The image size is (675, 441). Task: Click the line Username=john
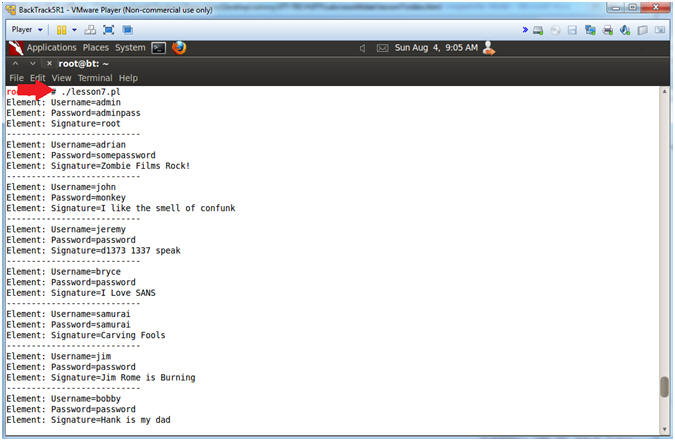[x=61, y=187]
